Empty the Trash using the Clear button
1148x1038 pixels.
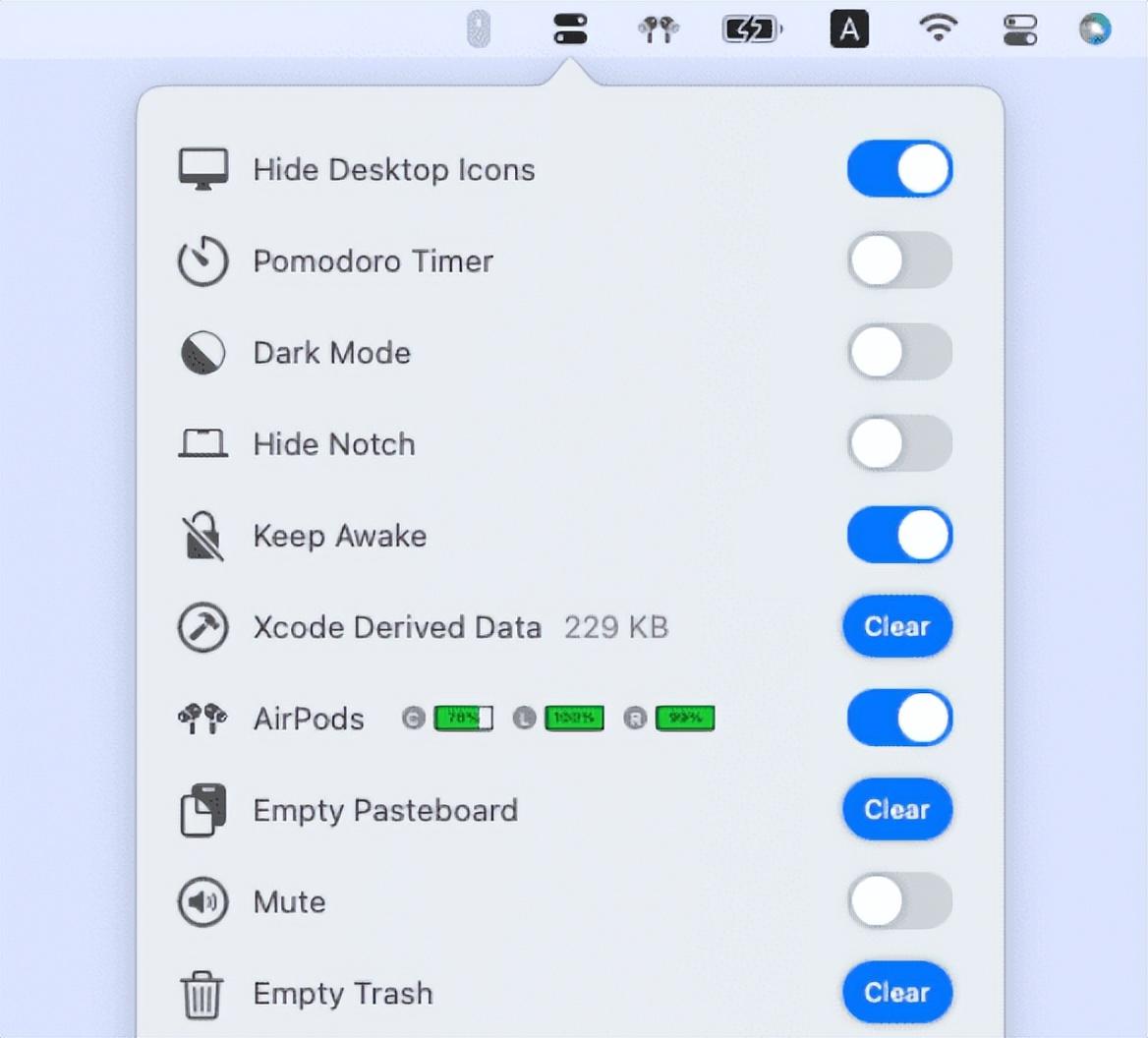click(897, 993)
